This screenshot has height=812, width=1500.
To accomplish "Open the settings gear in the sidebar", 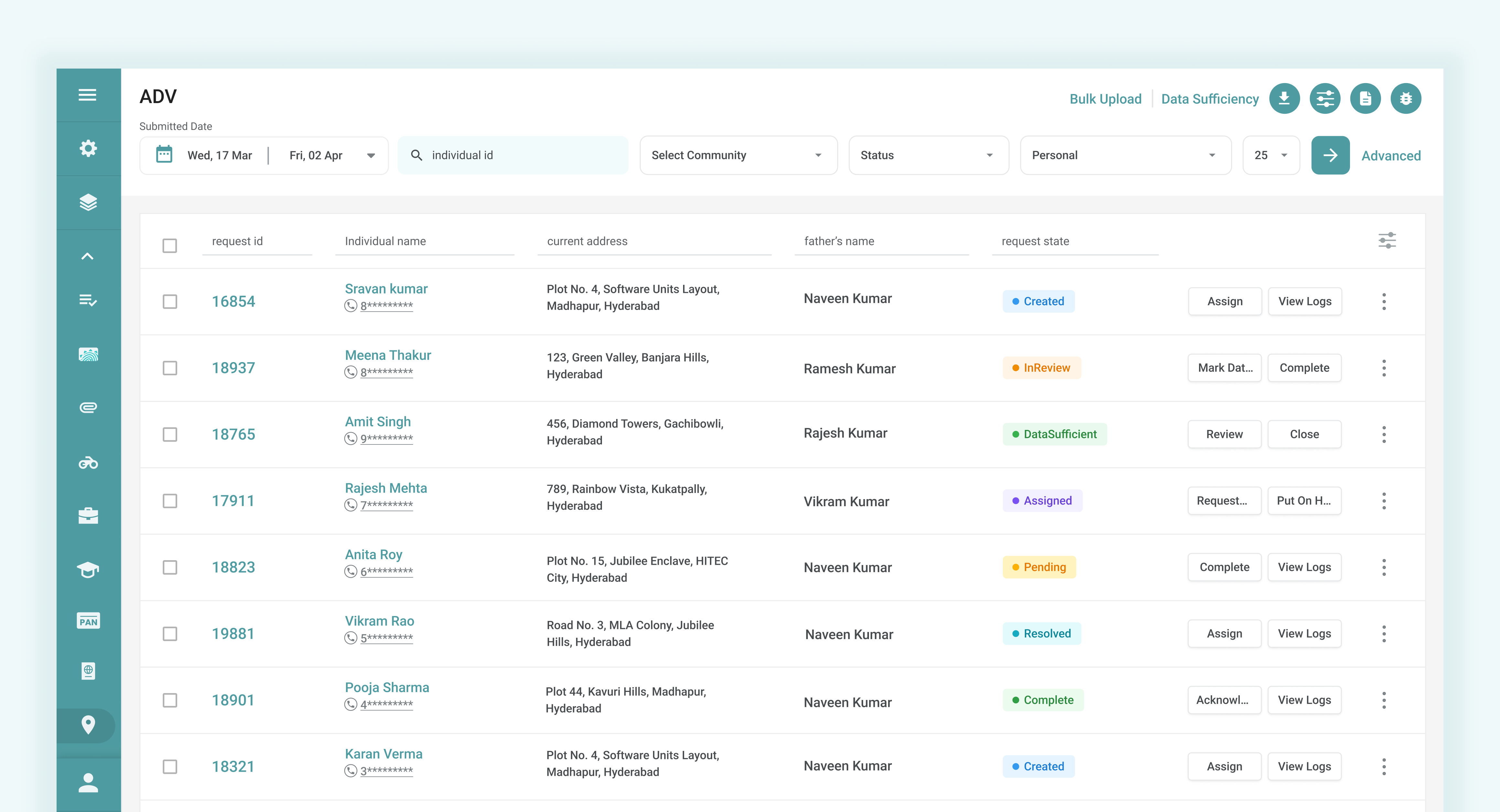I will click(x=88, y=148).
